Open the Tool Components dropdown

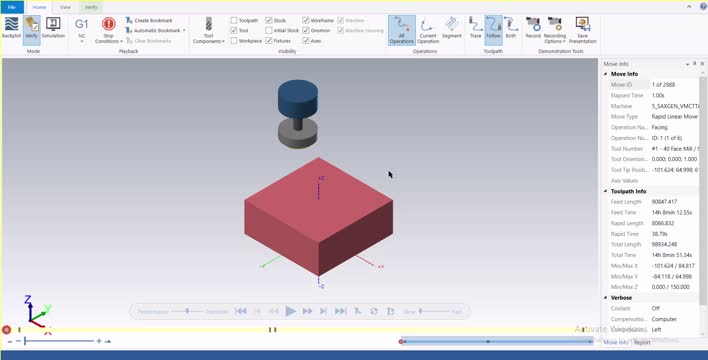coord(208,30)
